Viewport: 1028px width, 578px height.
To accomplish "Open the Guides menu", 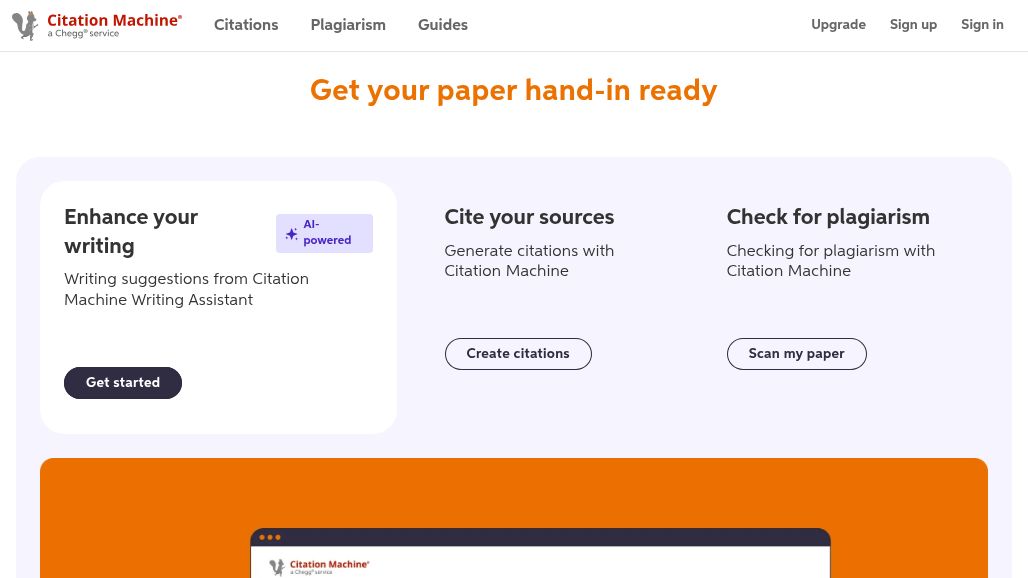I will (x=443, y=25).
